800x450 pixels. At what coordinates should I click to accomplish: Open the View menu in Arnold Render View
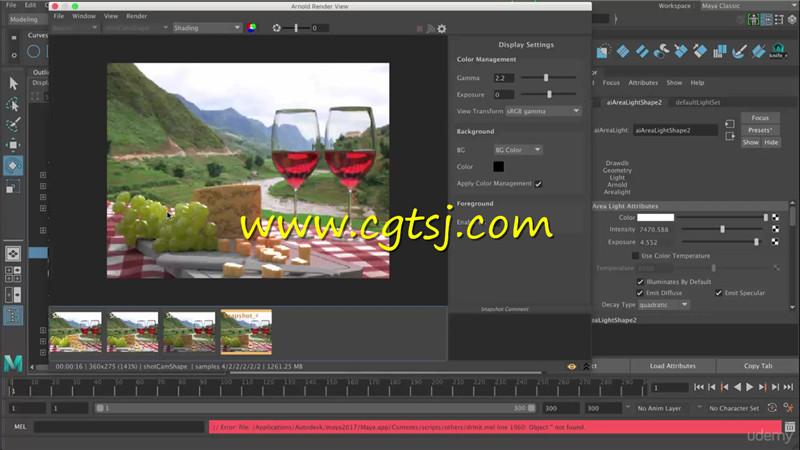click(111, 16)
